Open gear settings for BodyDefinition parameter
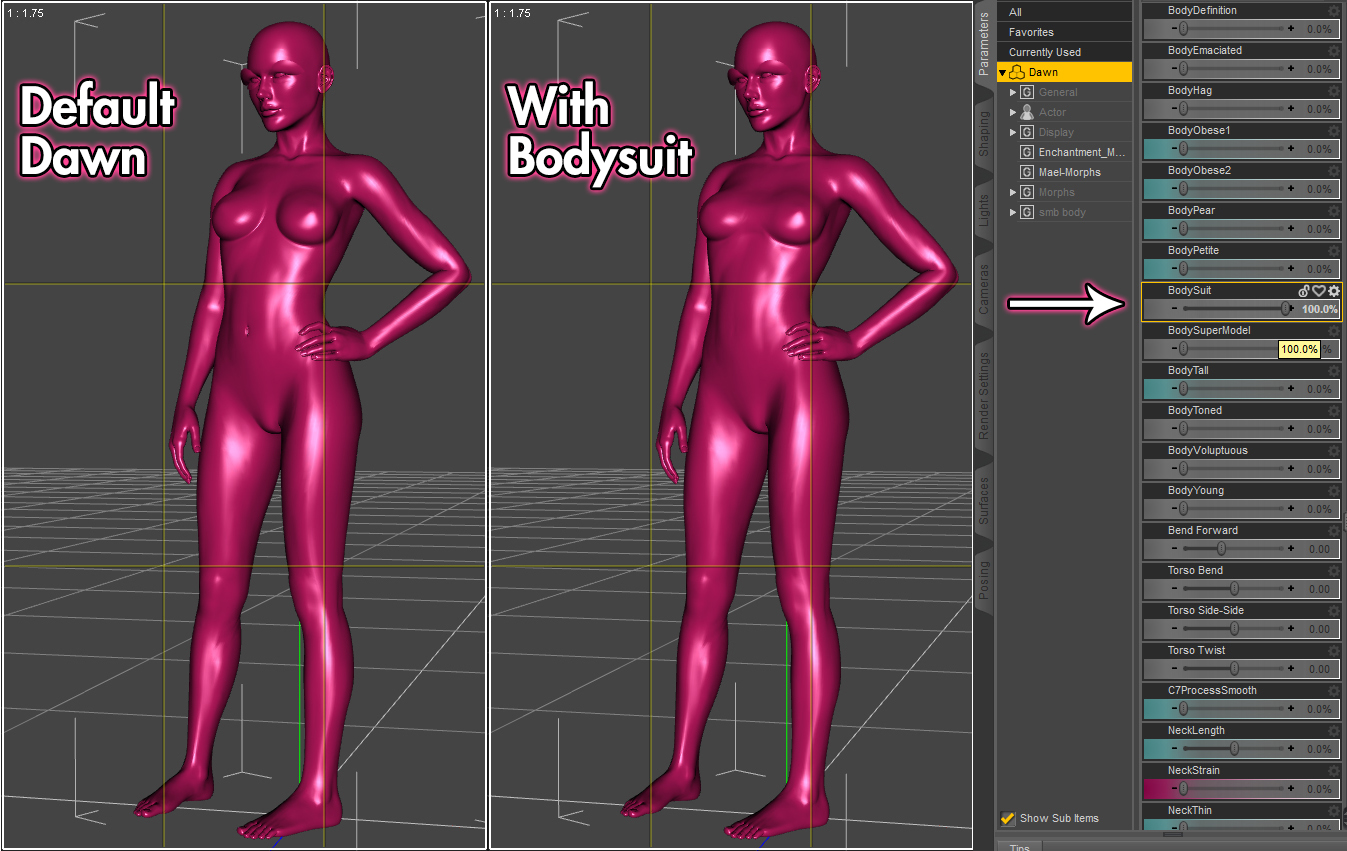 (x=1333, y=11)
